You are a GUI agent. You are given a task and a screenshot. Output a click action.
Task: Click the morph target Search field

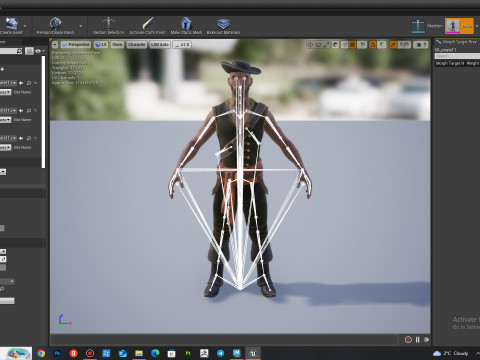(457, 56)
